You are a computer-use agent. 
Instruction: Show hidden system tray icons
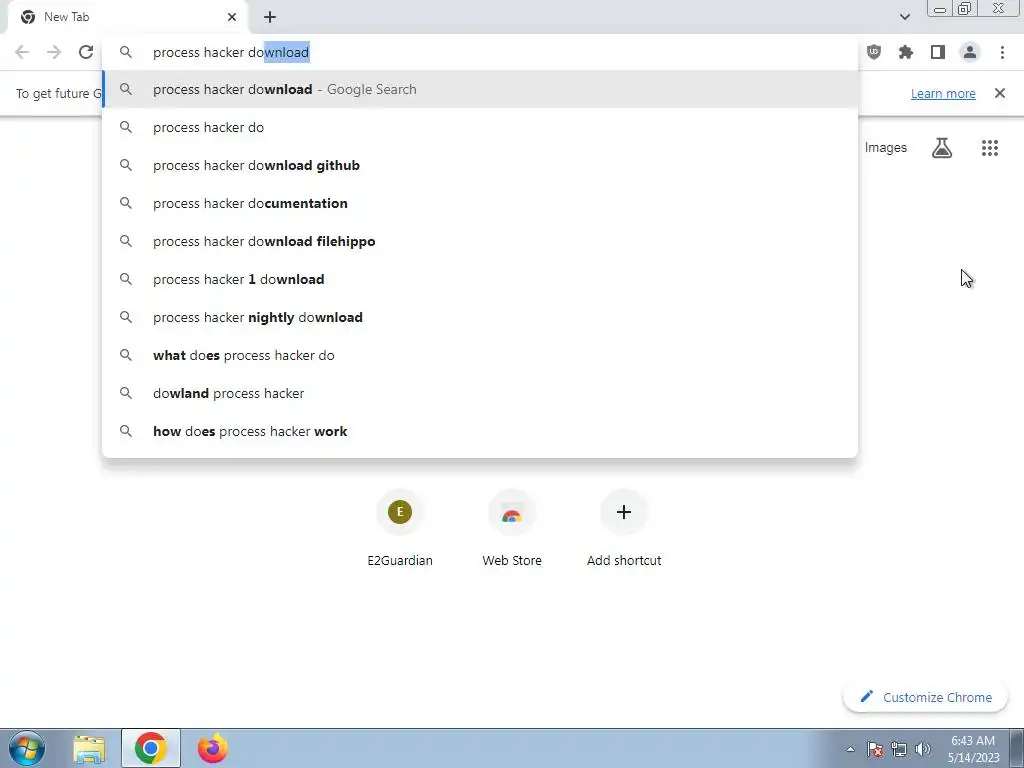click(x=850, y=749)
